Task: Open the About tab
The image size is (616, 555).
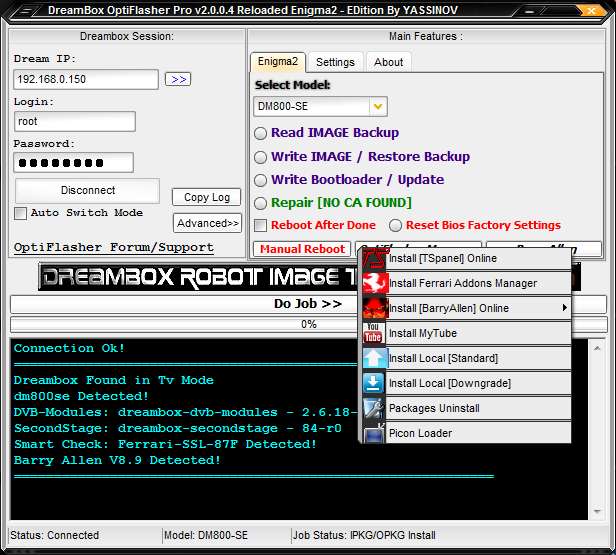Action: tap(389, 62)
